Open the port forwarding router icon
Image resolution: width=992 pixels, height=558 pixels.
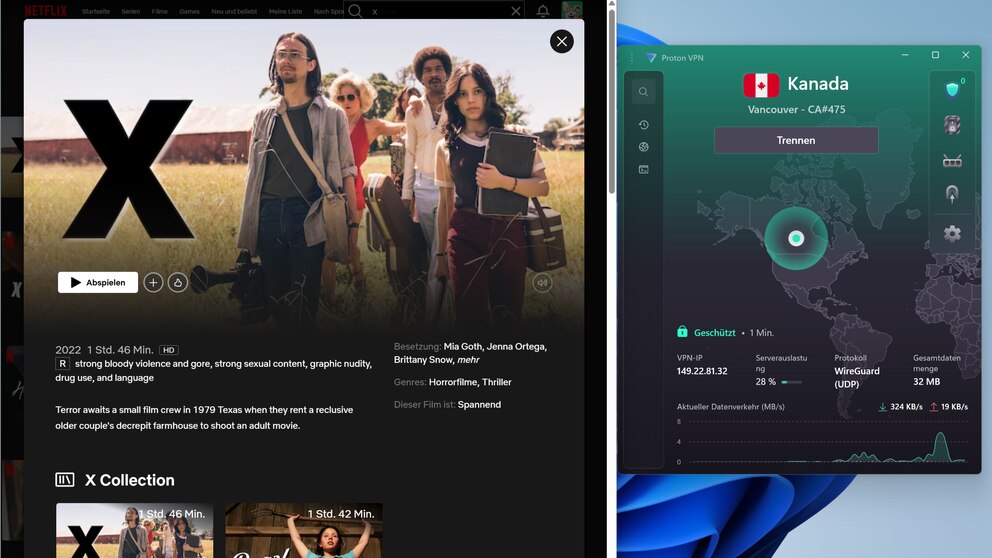click(952, 161)
